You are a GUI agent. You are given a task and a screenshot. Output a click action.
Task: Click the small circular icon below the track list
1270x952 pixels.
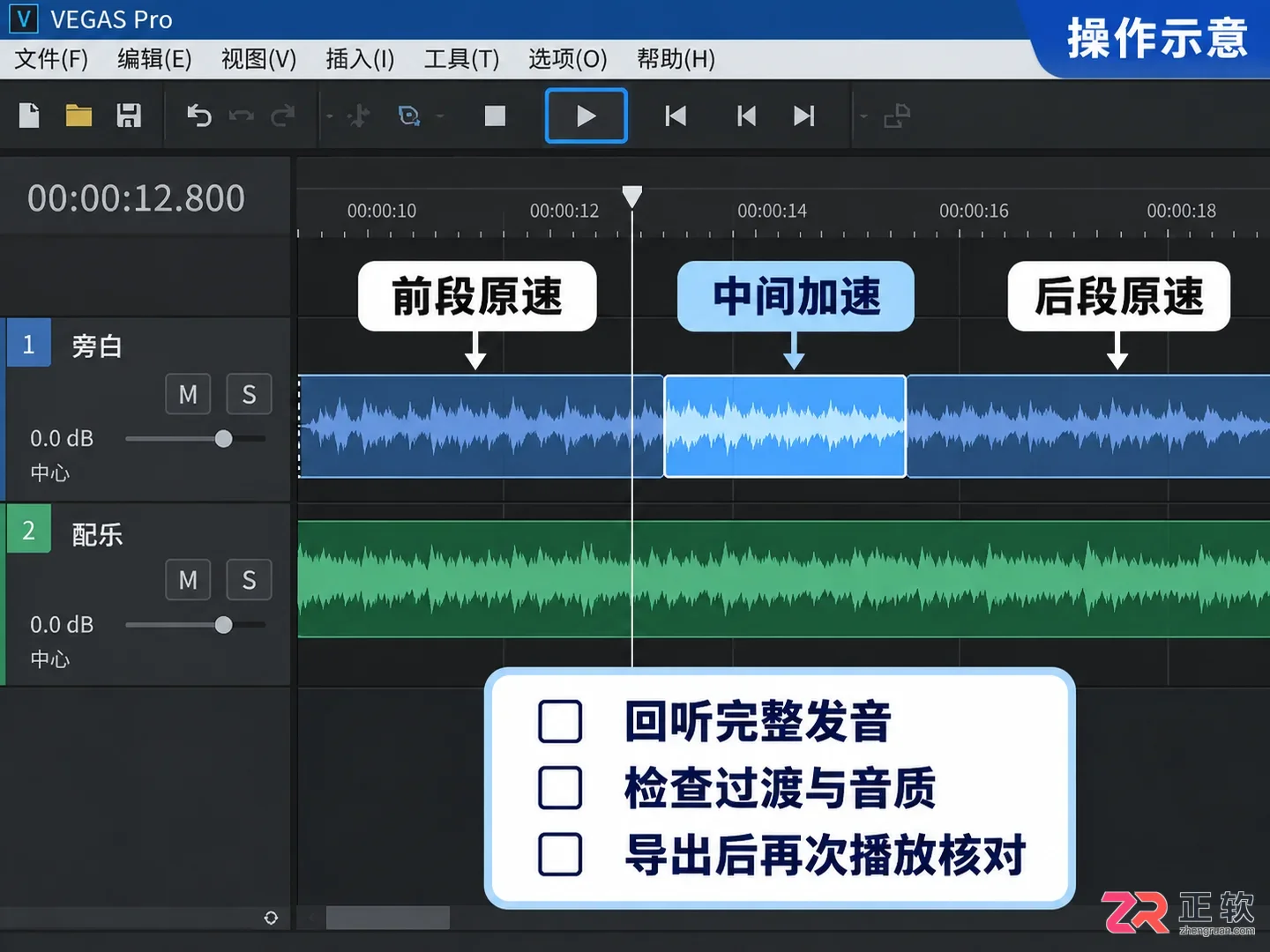(x=271, y=918)
